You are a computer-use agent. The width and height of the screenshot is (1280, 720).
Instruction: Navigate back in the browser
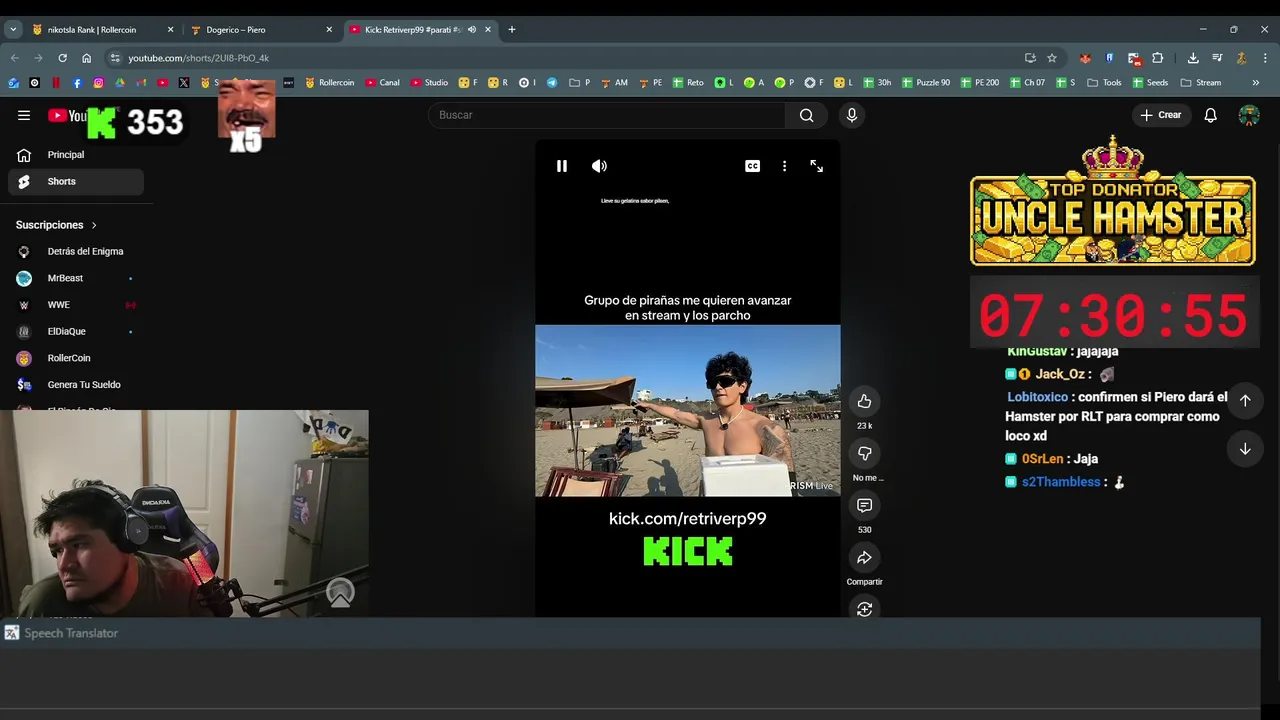14,58
